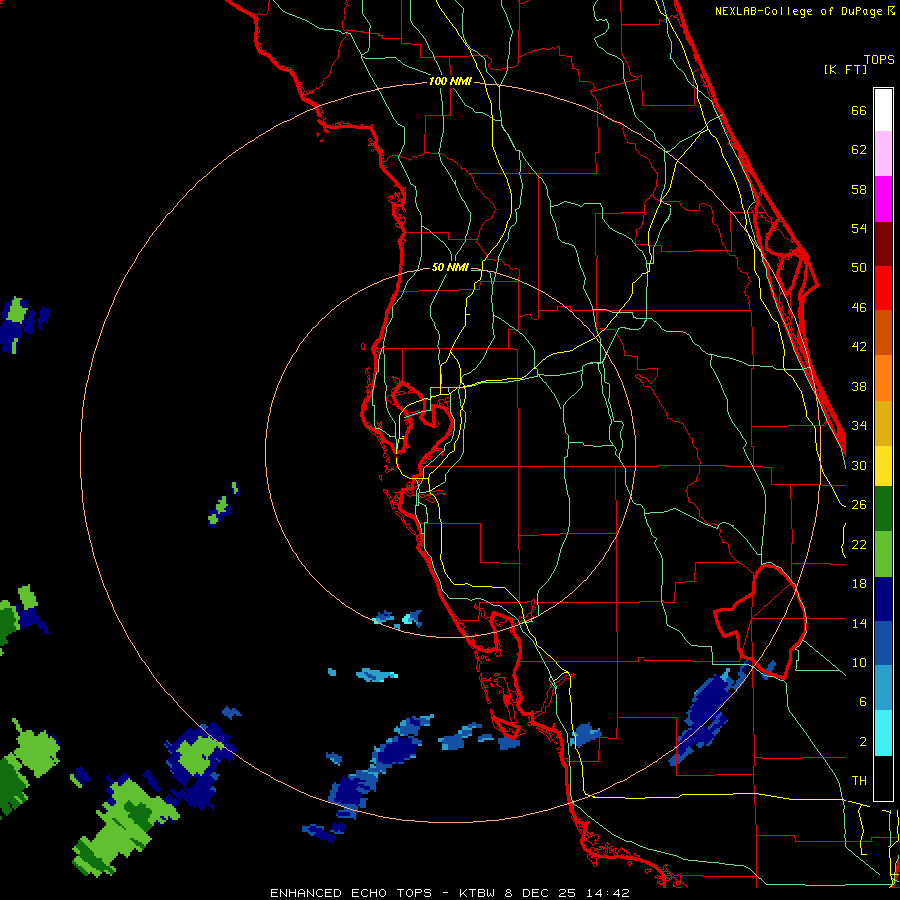
Task: Click the legend value '22'
Action: click(x=859, y=545)
